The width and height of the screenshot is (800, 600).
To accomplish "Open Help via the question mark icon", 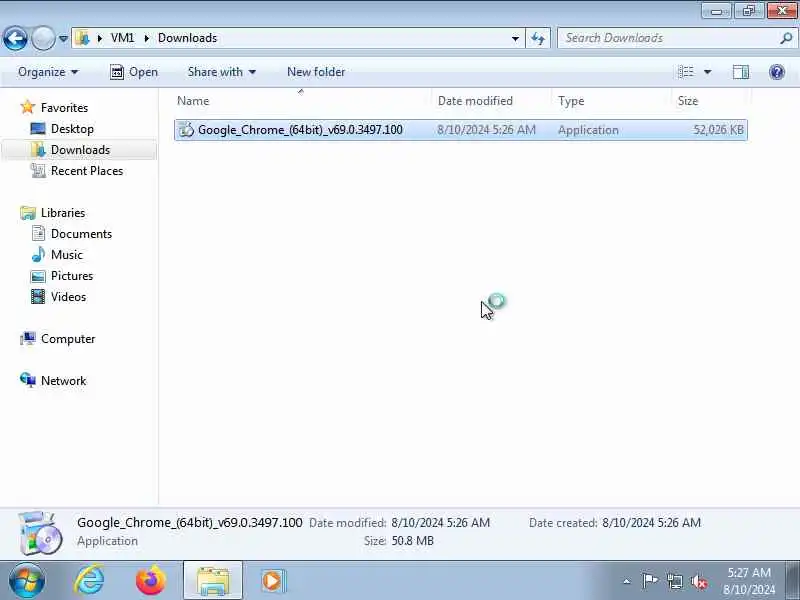I will (x=777, y=72).
